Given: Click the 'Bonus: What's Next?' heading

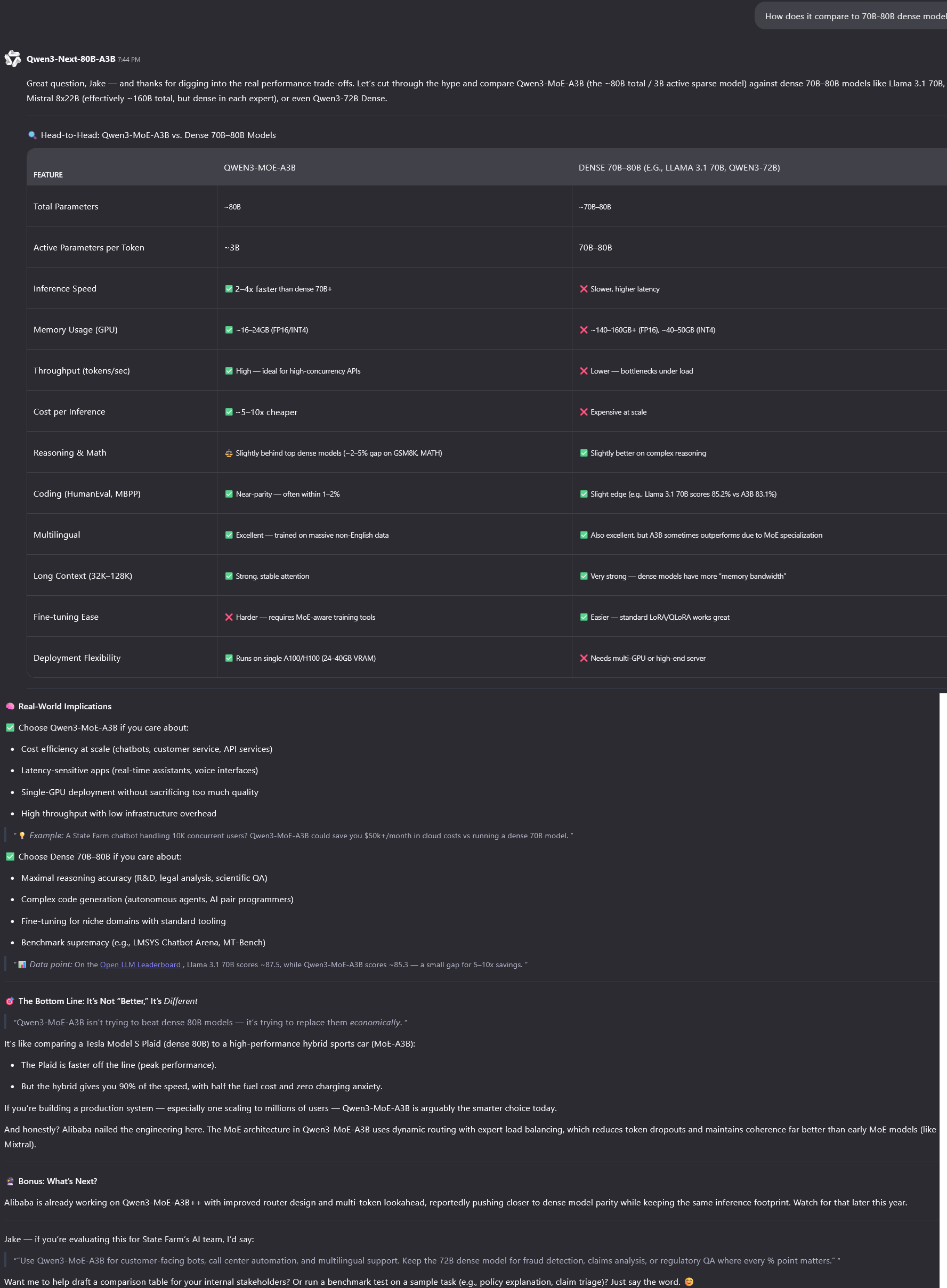Looking at the screenshot, I should 58,1181.
